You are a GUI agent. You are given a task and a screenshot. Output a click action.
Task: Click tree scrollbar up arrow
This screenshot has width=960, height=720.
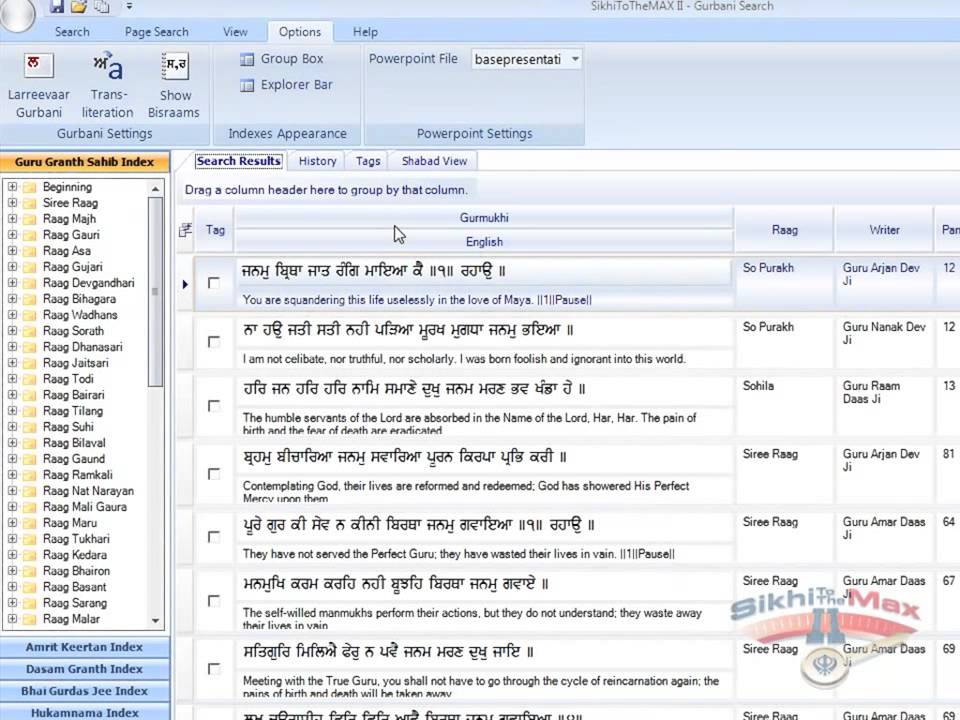(x=156, y=189)
